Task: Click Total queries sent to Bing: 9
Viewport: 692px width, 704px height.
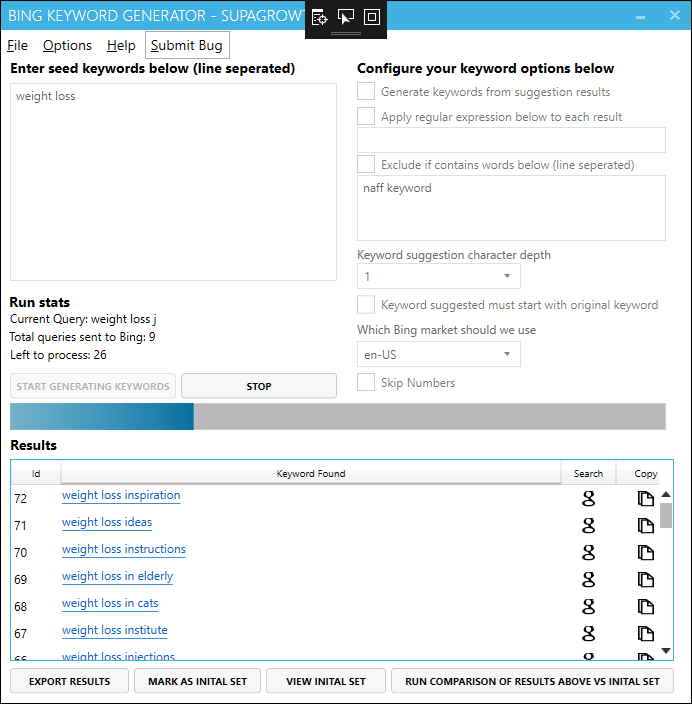Action: pyautogui.click(x=83, y=337)
